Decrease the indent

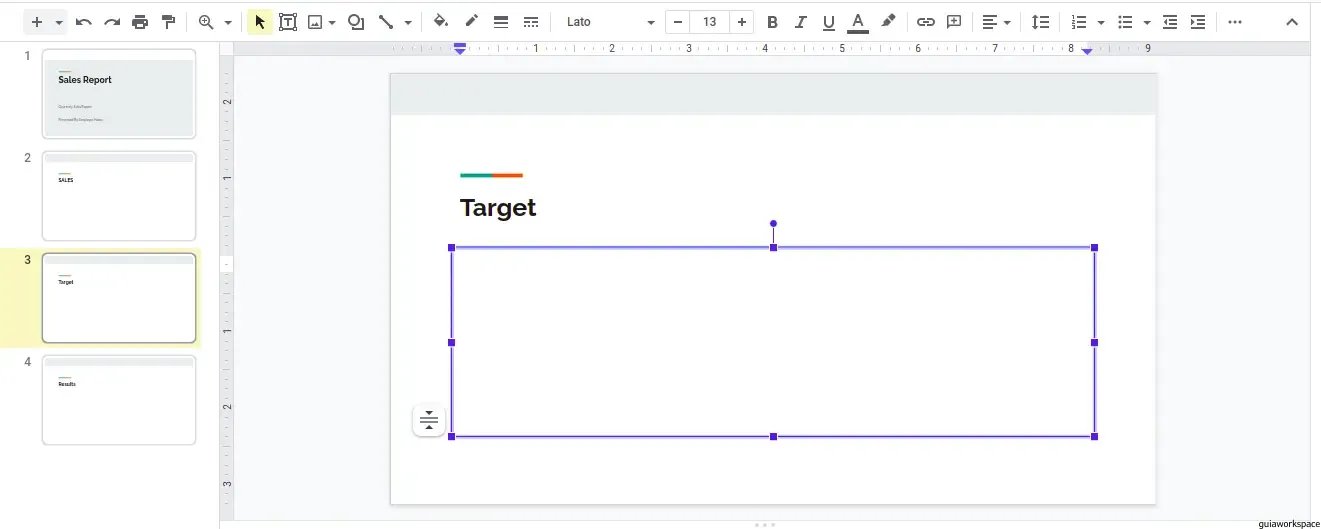pos(1170,22)
